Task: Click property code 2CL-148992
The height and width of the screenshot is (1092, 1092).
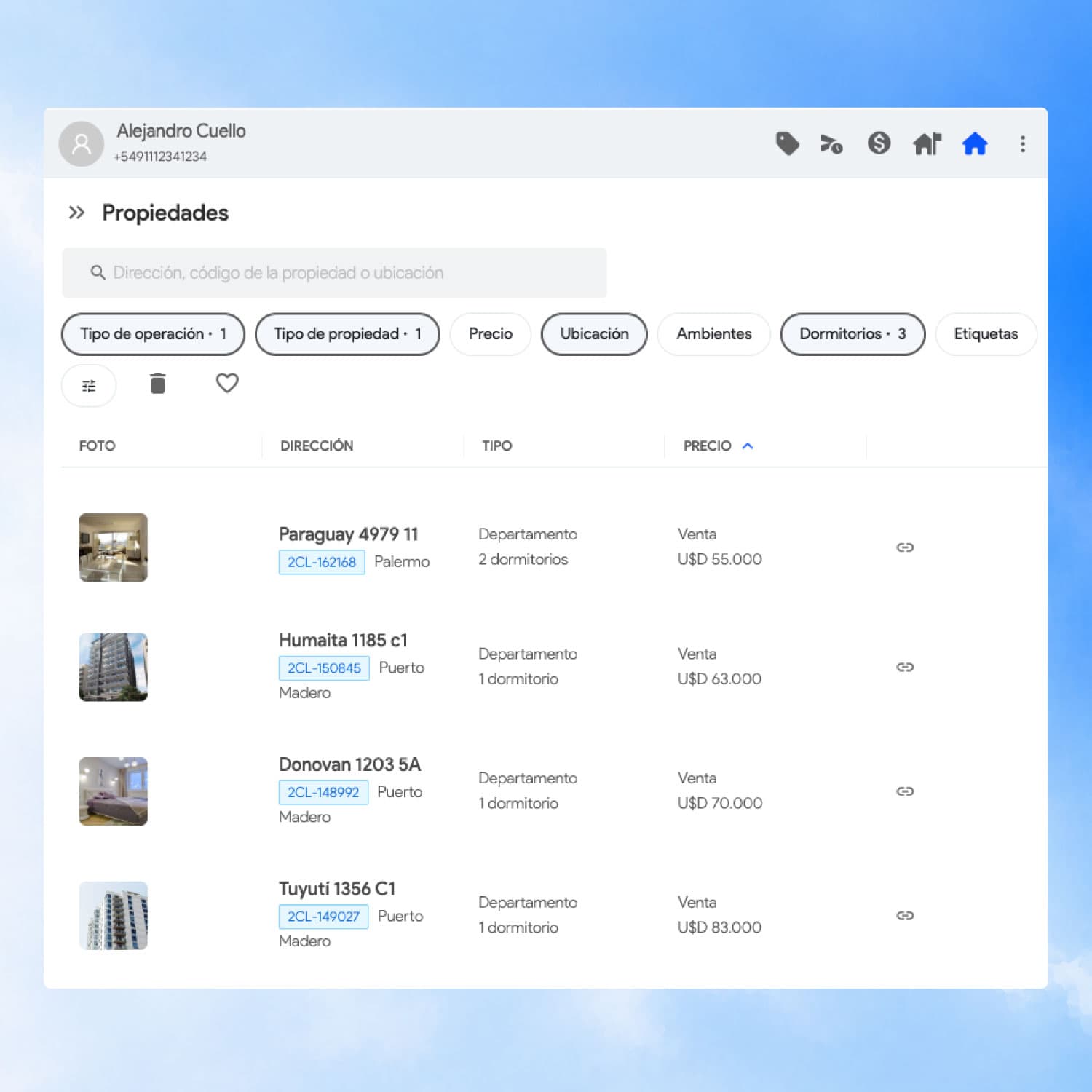Action: click(x=323, y=792)
